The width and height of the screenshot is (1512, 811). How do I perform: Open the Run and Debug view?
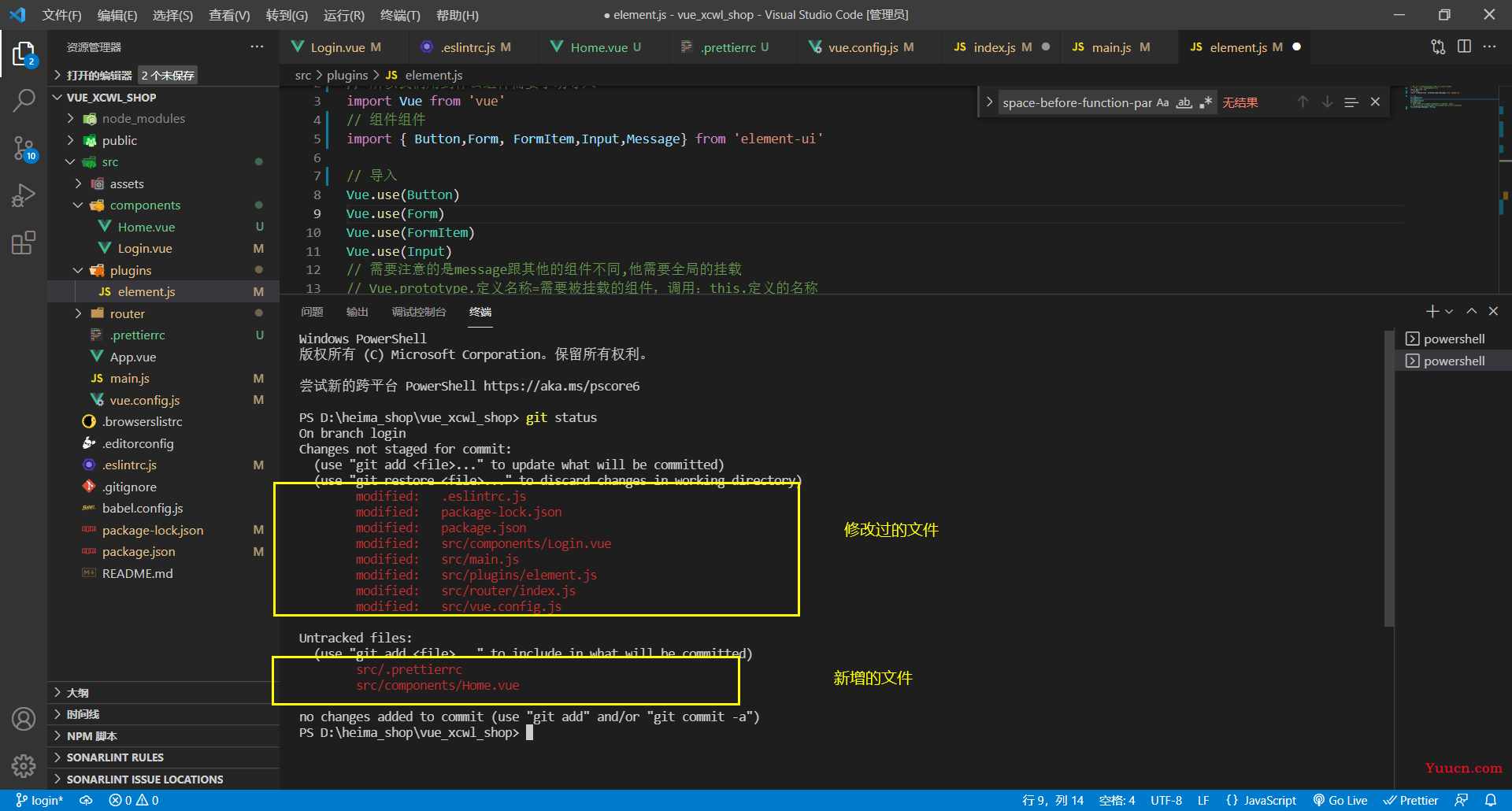pos(24,195)
